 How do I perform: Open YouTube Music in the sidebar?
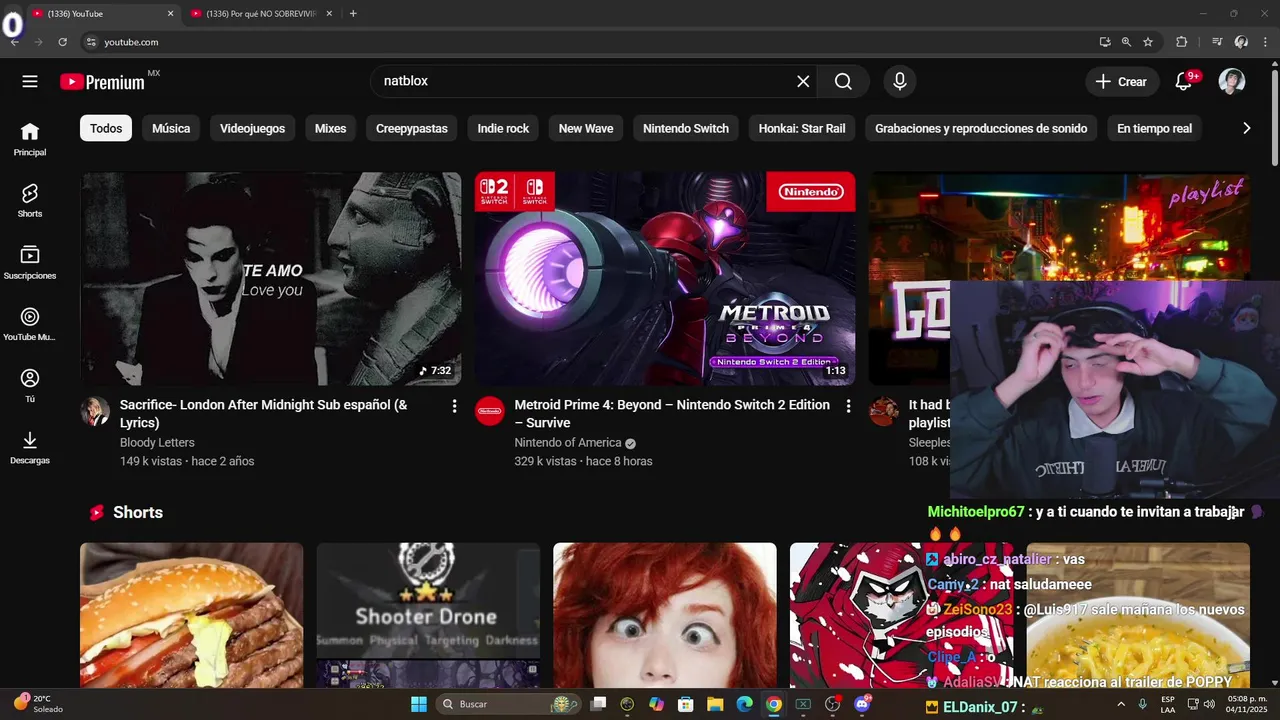(30, 325)
